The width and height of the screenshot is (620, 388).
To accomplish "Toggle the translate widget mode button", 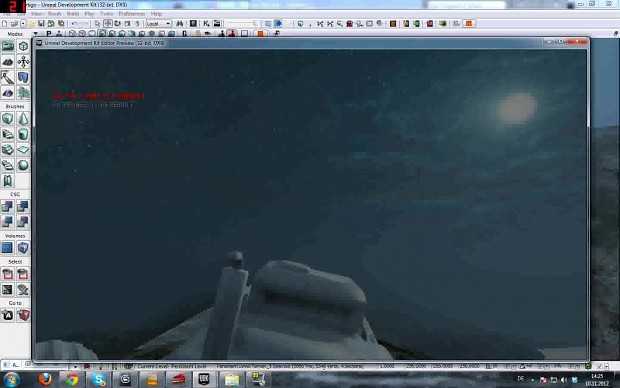I will 108,24.
